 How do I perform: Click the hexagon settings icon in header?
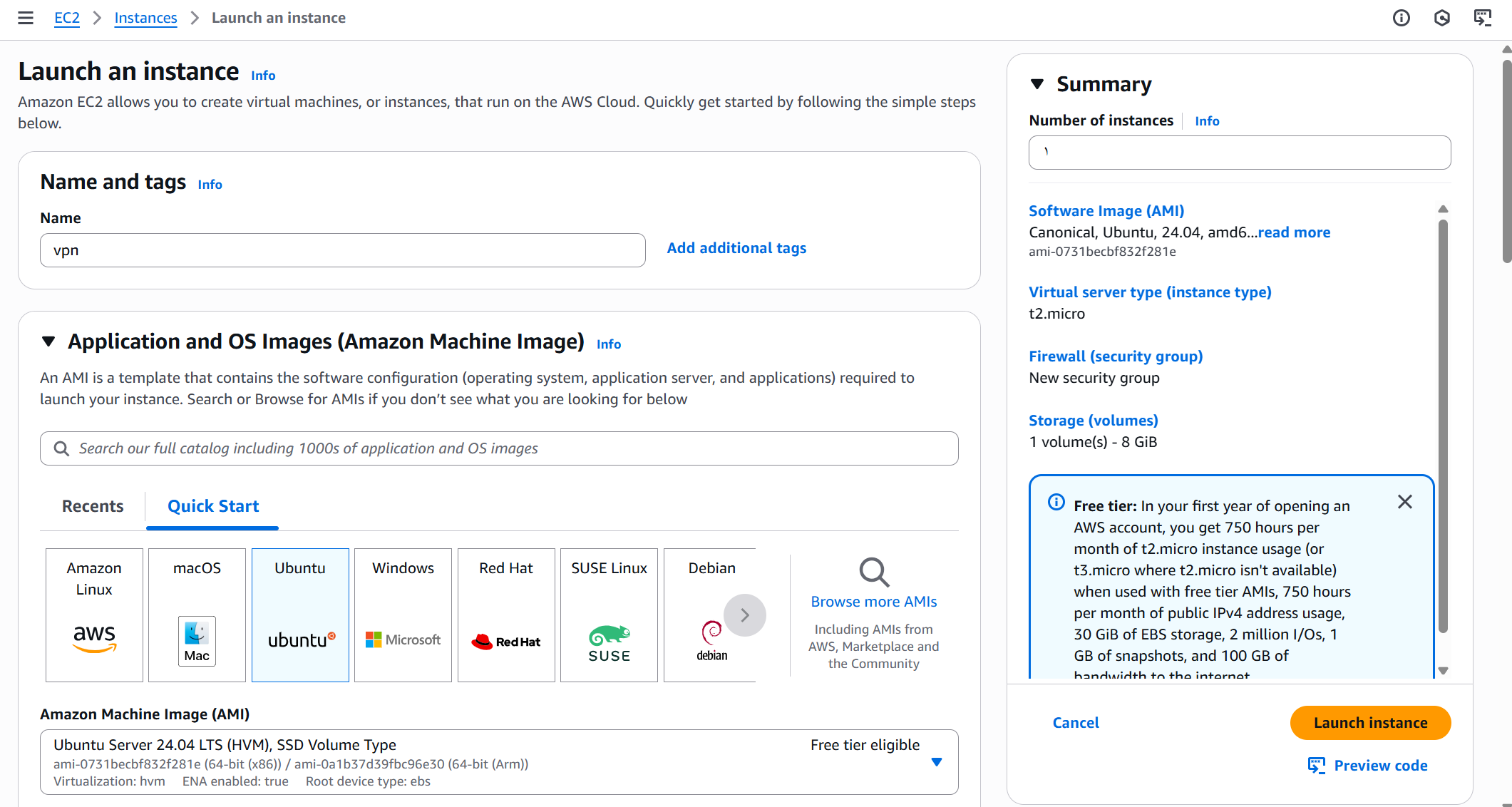click(x=1441, y=18)
